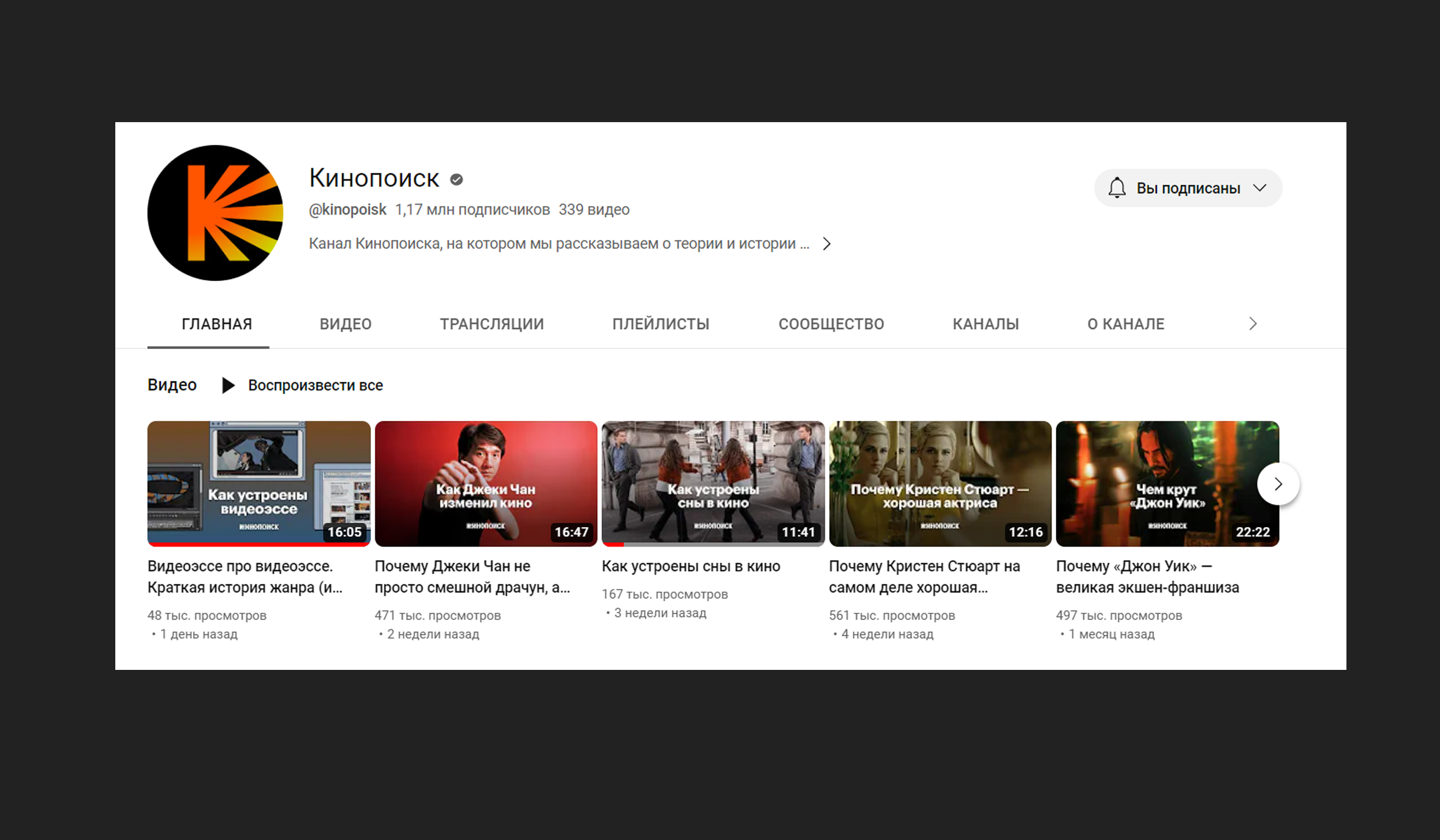Open video title Как устроены сны в кино
This screenshot has height=840, width=1440.
point(690,566)
